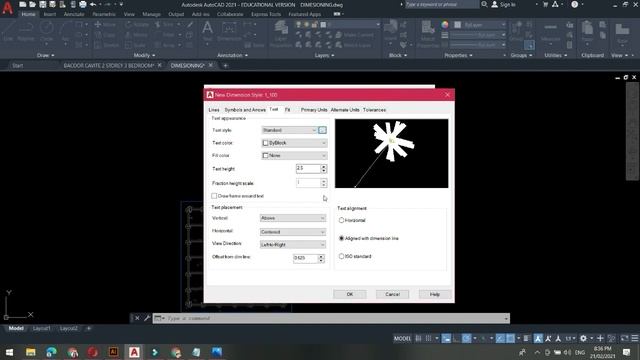Open workspace switching gear icon
640x360 pixels.
click(x=583, y=338)
